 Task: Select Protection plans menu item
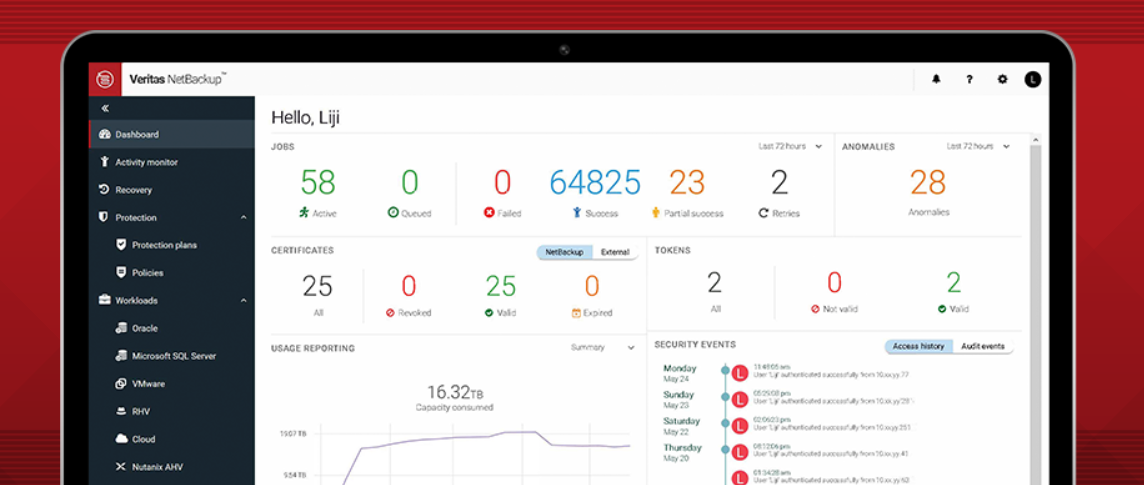click(x=164, y=245)
